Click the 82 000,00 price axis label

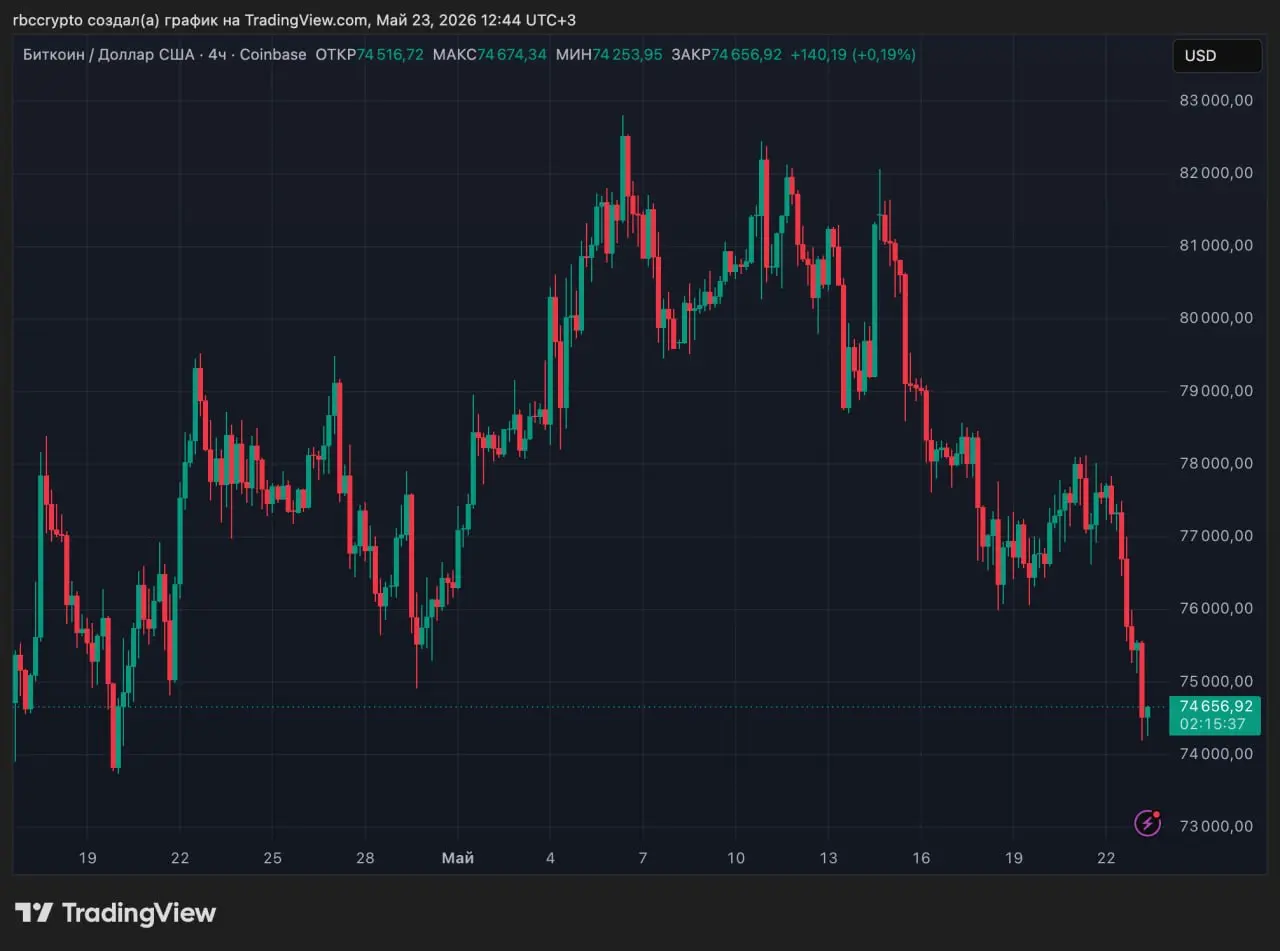(x=1216, y=173)
